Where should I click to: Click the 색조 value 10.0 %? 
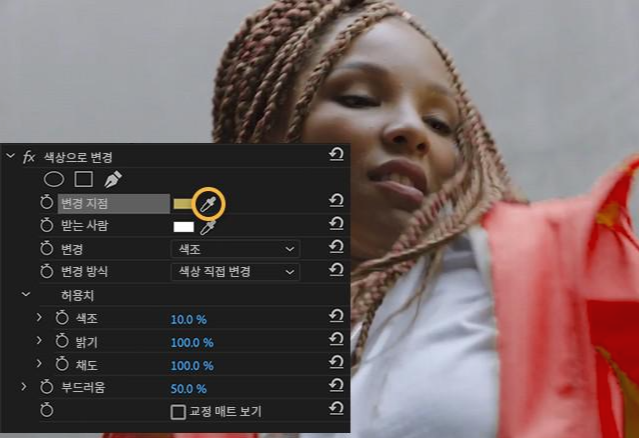coord(188,319)
